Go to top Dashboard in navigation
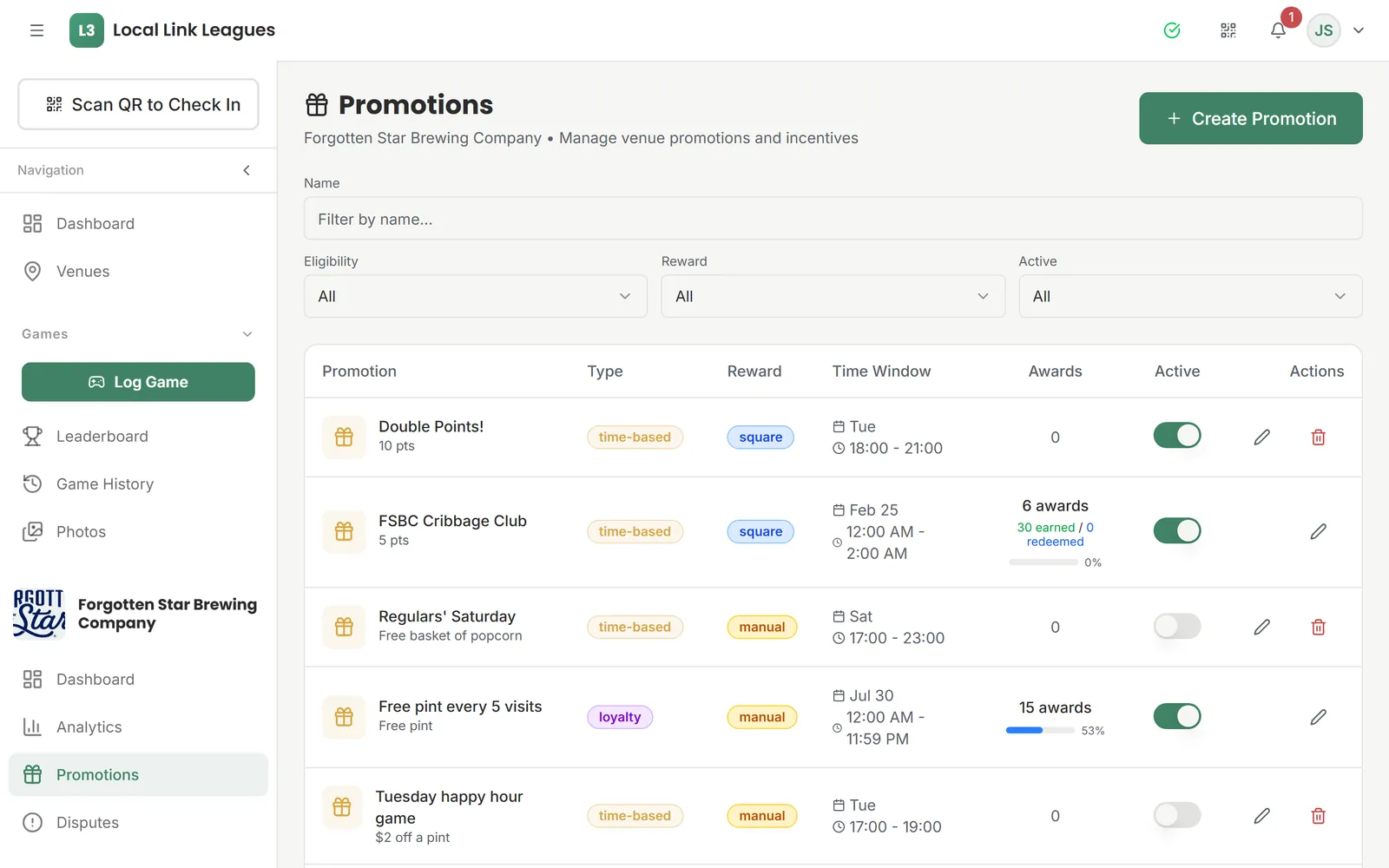The height and width of the screenshot is (868, 1389). tap(139, 224)
